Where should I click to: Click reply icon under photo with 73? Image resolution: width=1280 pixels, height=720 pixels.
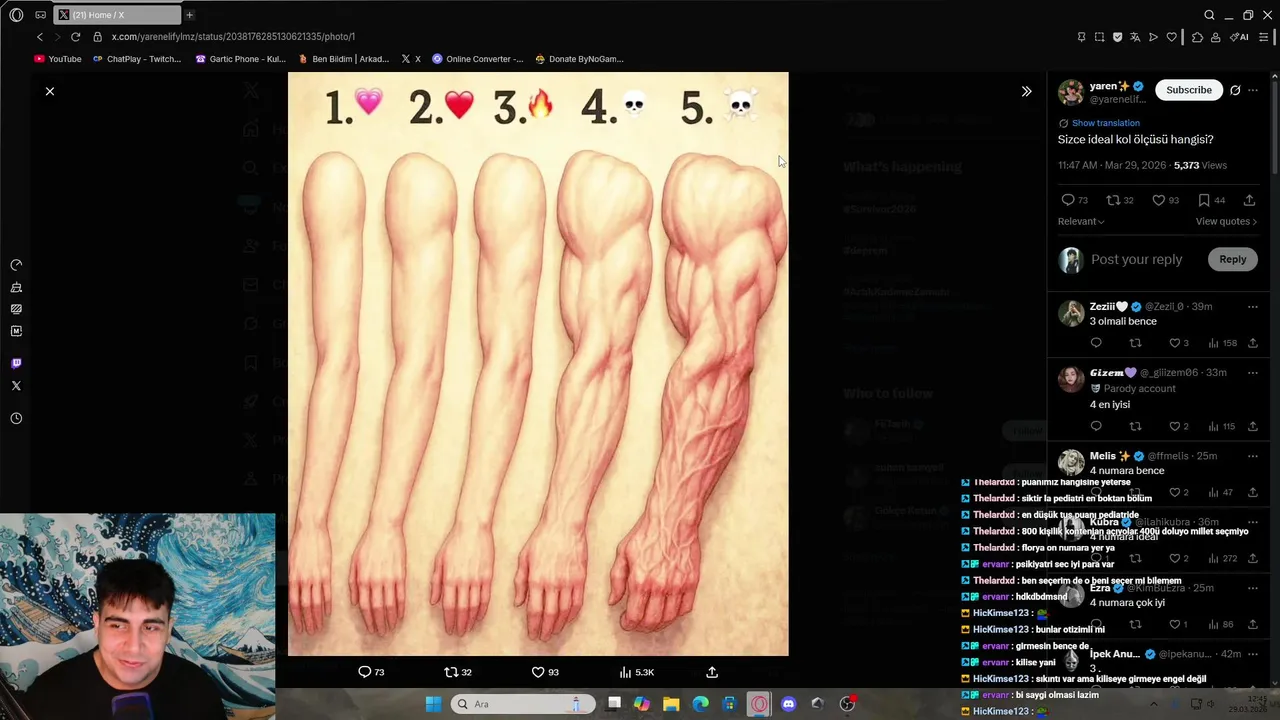point(371,672)
